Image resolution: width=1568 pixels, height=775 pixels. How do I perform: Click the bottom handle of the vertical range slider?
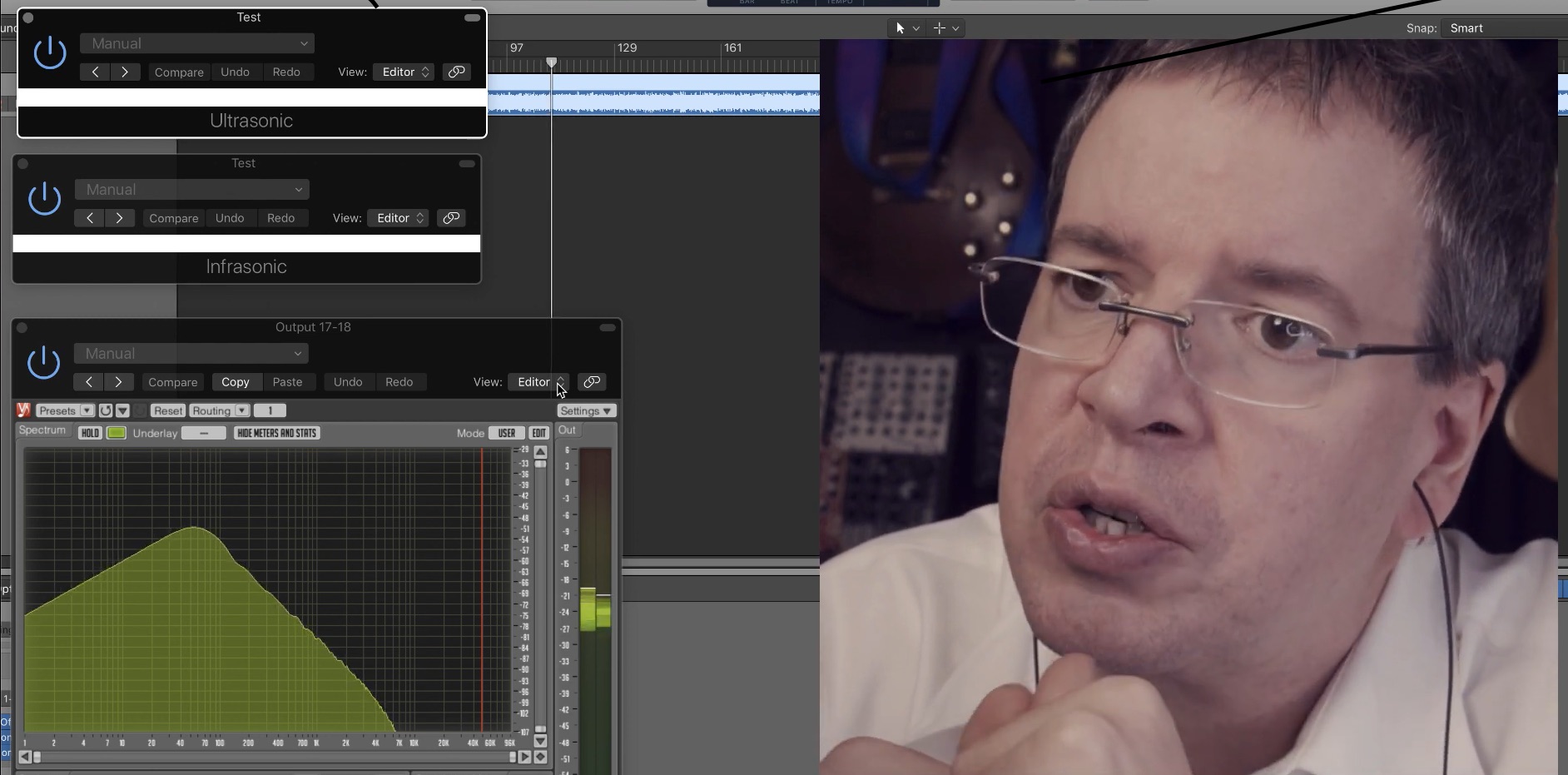coord(541,729)
